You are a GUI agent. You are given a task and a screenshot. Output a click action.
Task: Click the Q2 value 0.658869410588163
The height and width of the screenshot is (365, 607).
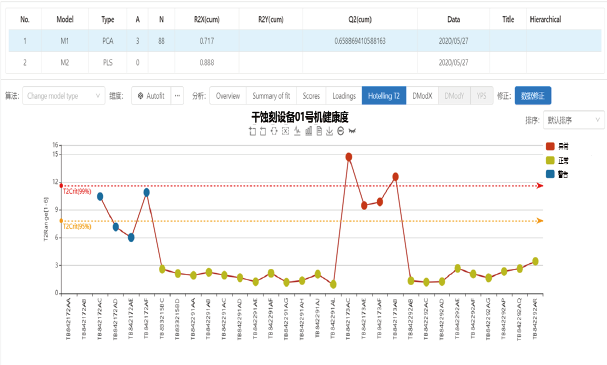click(x=360, y=41)
